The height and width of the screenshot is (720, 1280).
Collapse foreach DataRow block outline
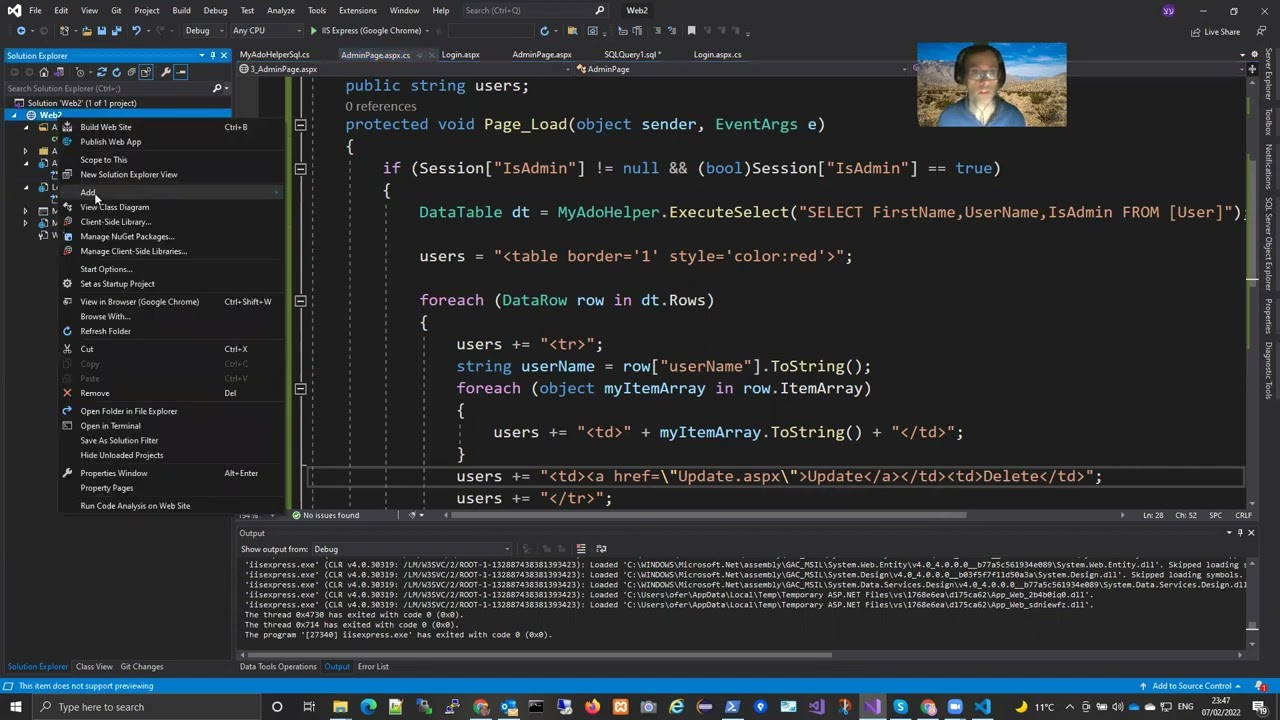[x=300, y=300]
